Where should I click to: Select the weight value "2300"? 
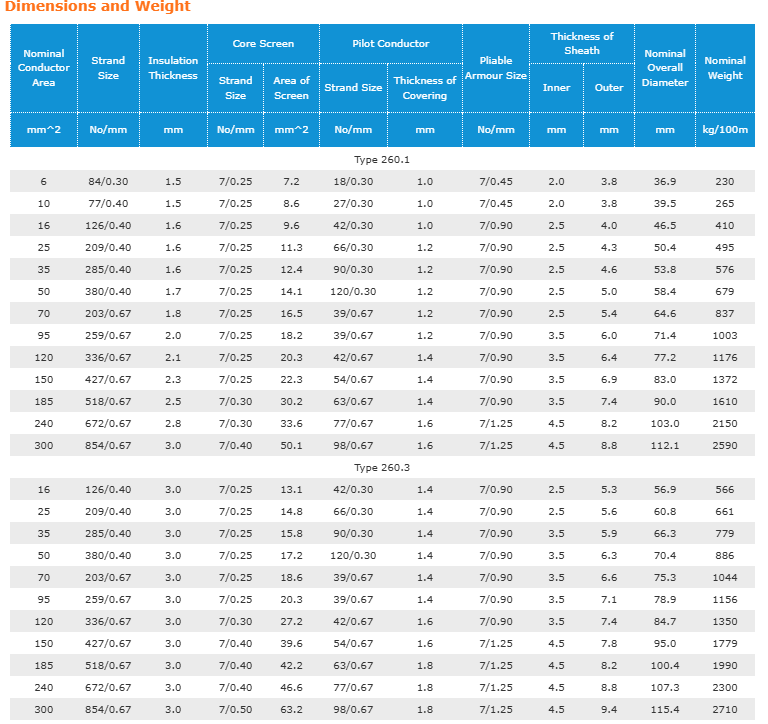[x=725, y=688]
